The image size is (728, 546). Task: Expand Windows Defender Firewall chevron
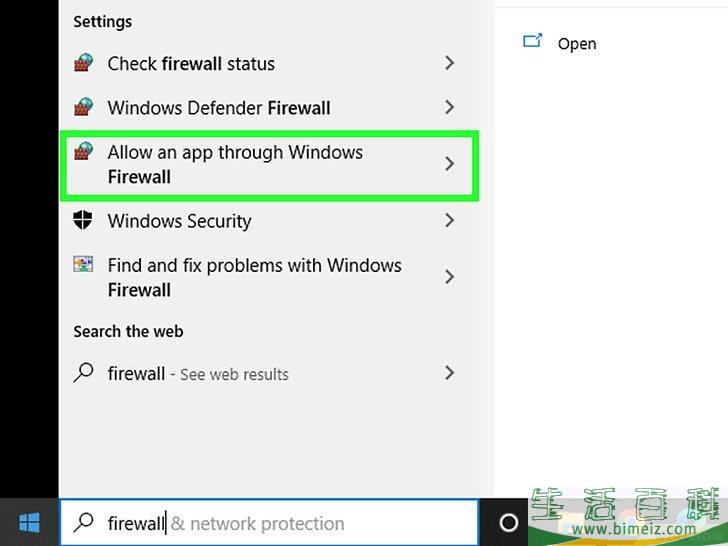click(x=449, y=107)
